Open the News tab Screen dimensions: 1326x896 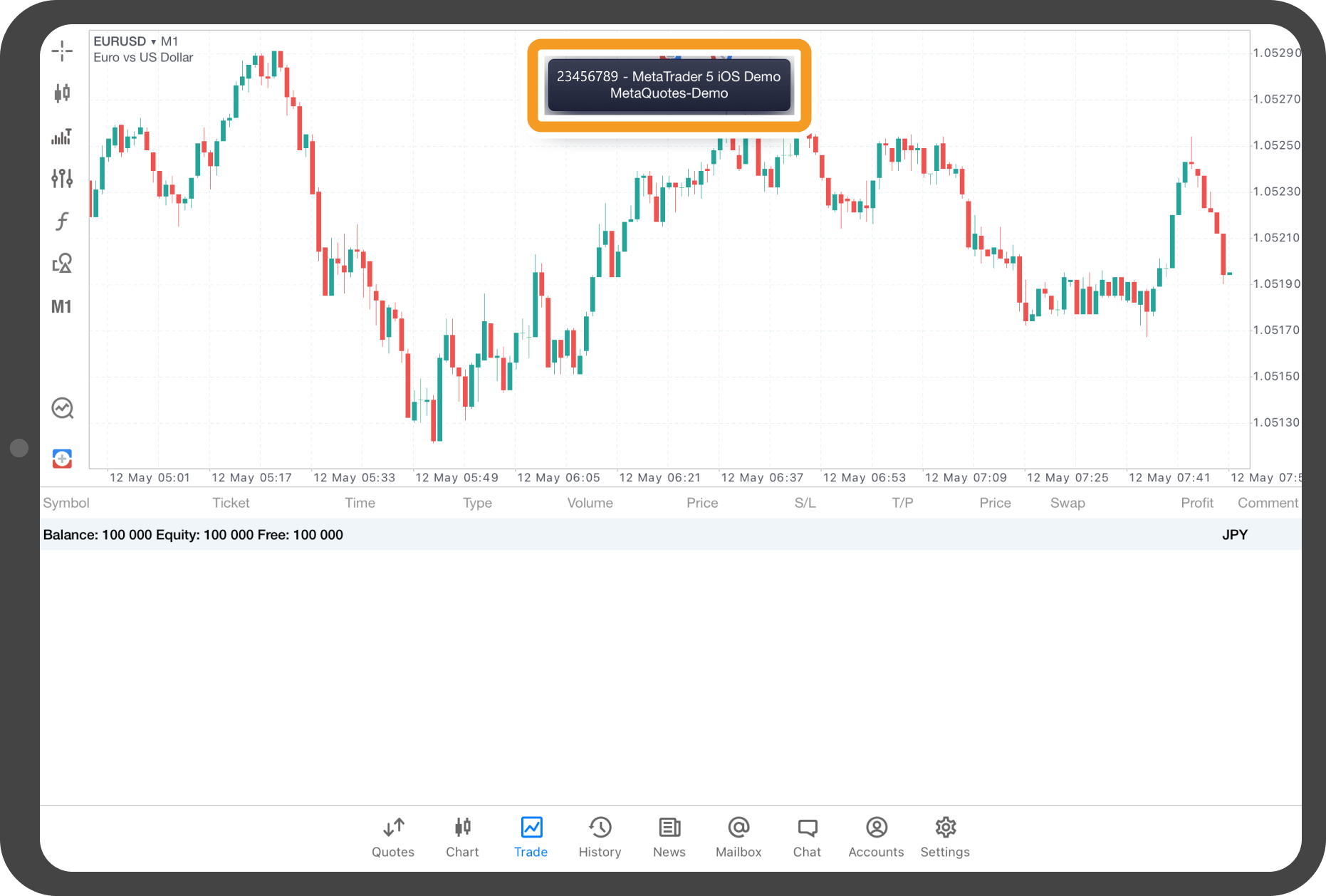(x=669, y=837)
